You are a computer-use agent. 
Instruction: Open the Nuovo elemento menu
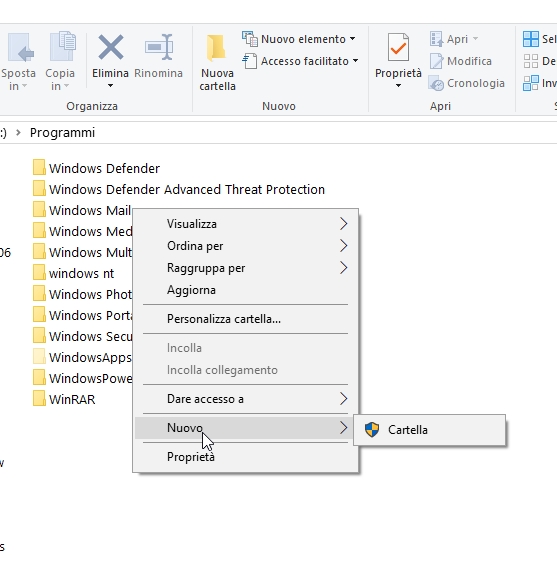coord(299,39)
